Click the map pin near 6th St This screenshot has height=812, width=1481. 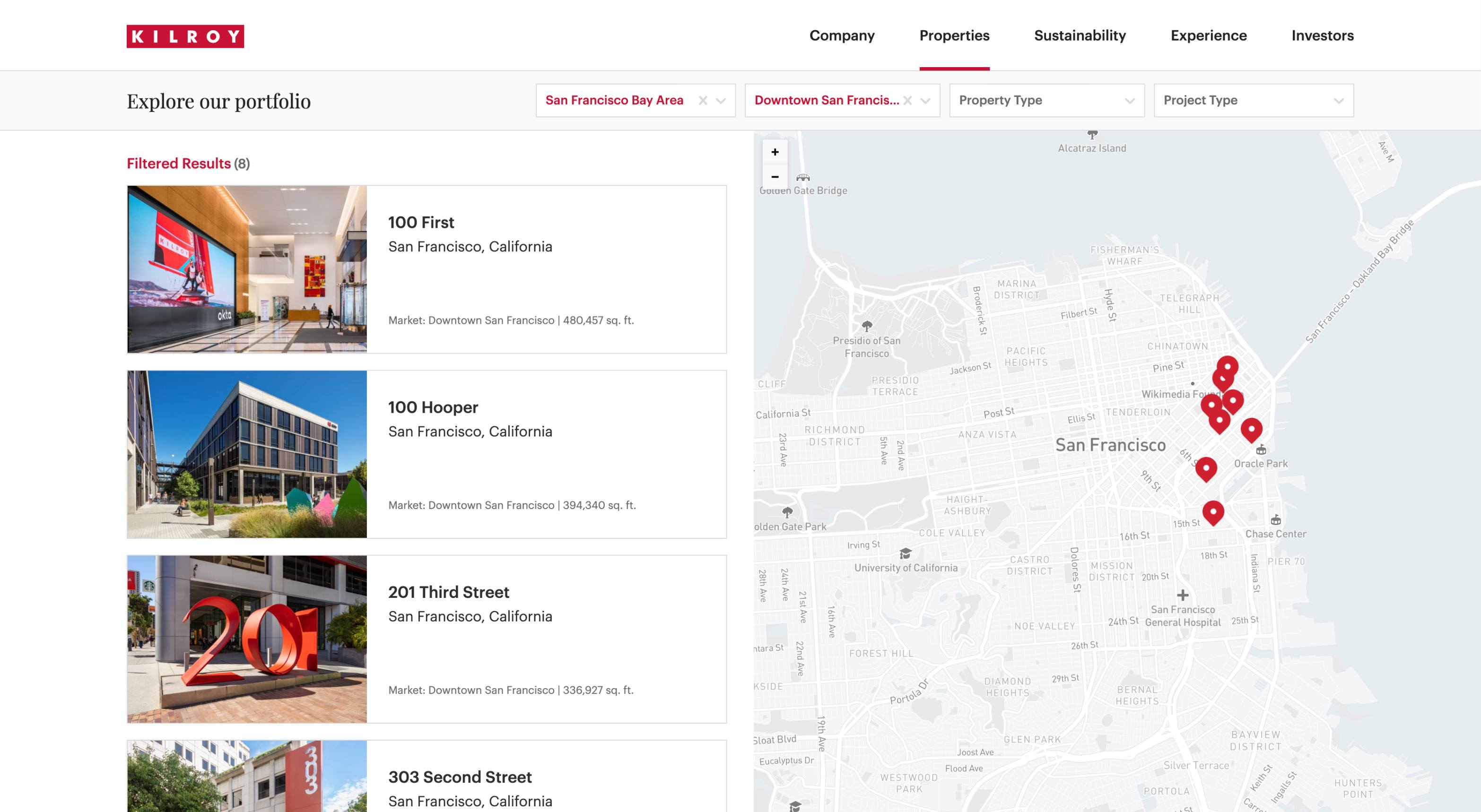coord(1206,468)
